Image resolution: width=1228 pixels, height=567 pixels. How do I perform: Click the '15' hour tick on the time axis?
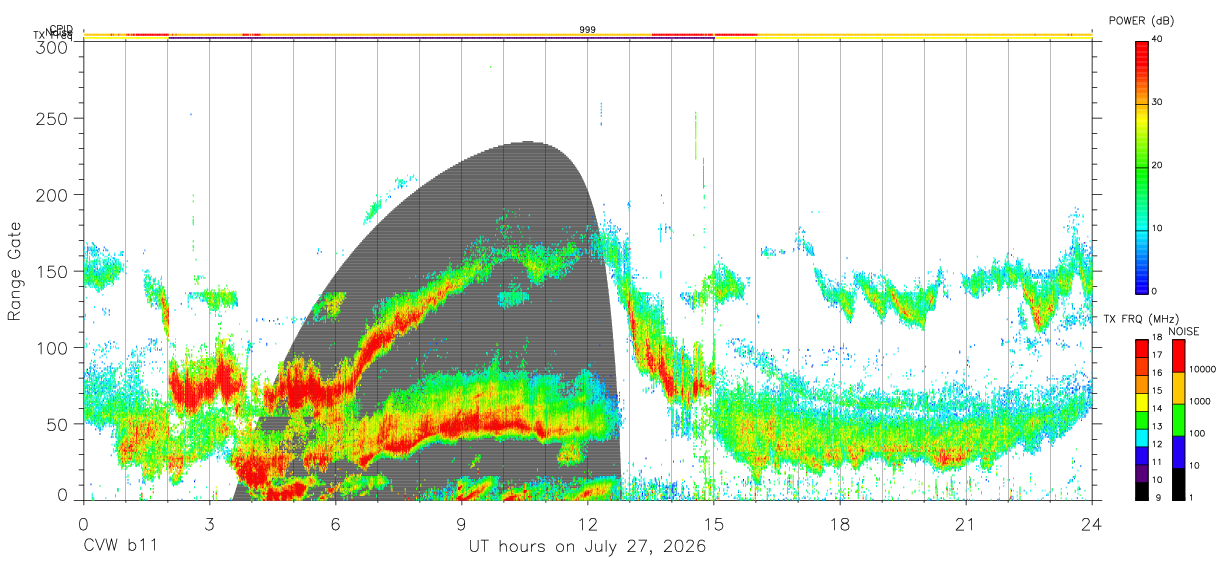click(714, 524)
